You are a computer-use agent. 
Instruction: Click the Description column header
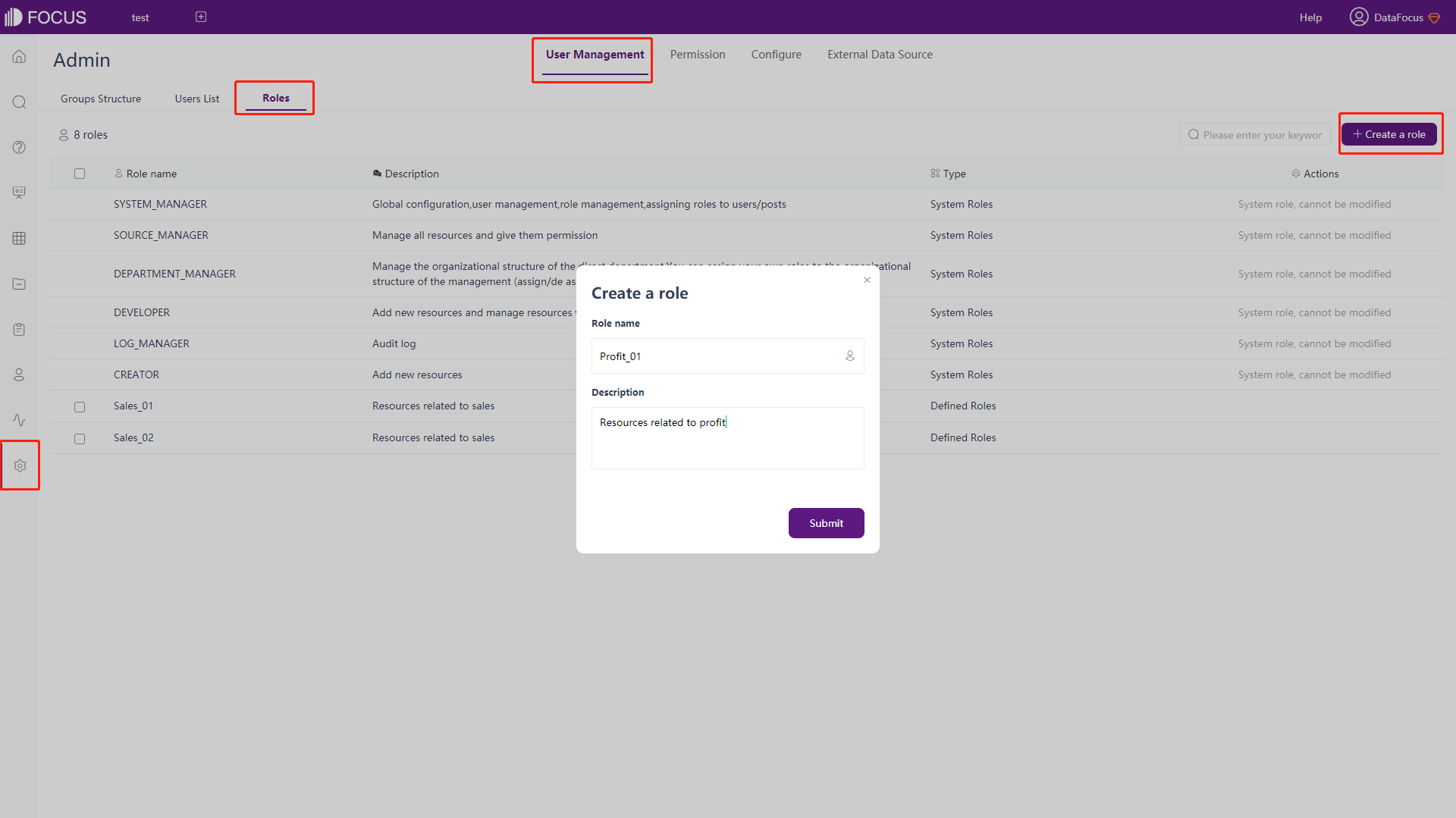click(x=406, y=174)
